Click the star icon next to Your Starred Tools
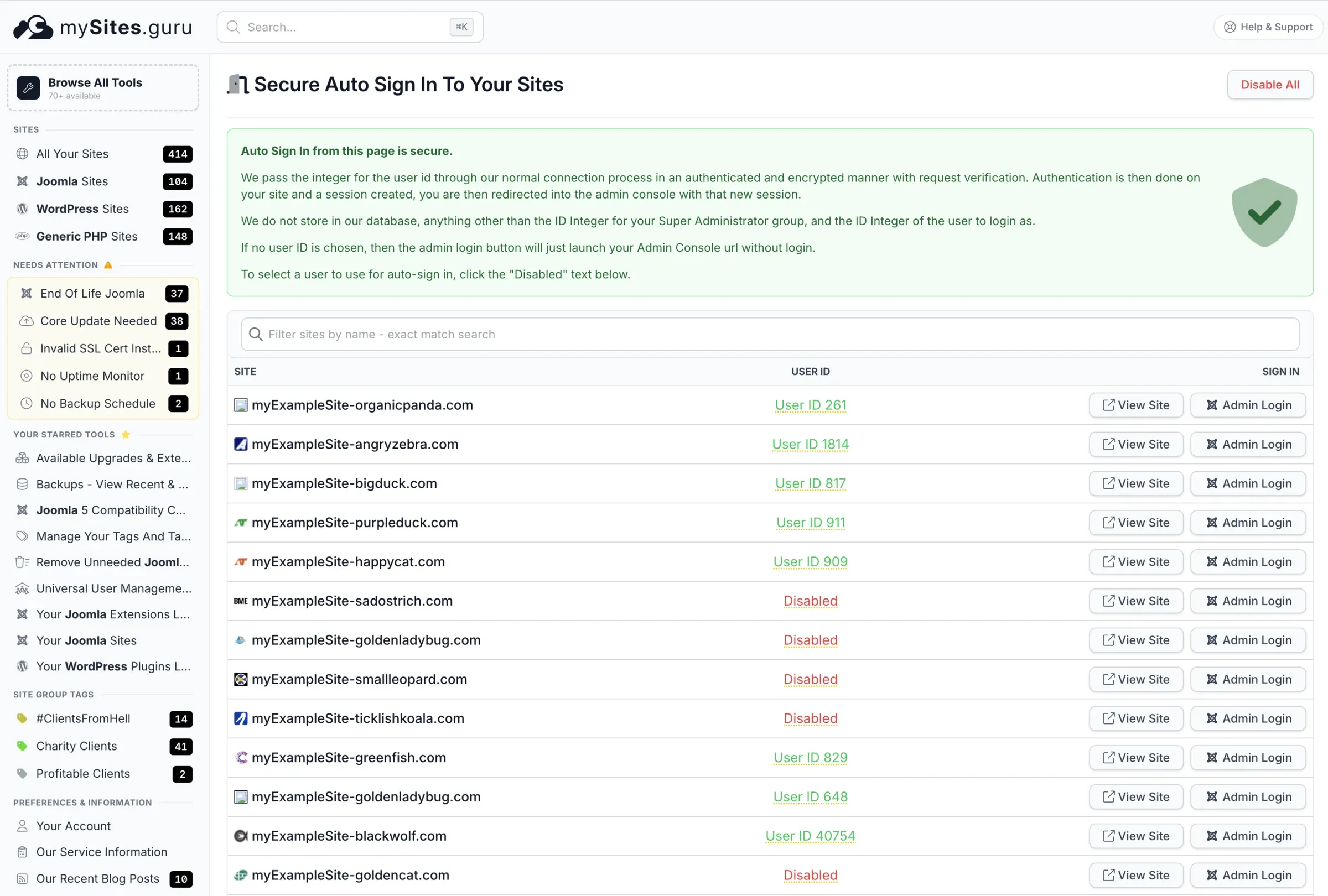 coord(125,434)
